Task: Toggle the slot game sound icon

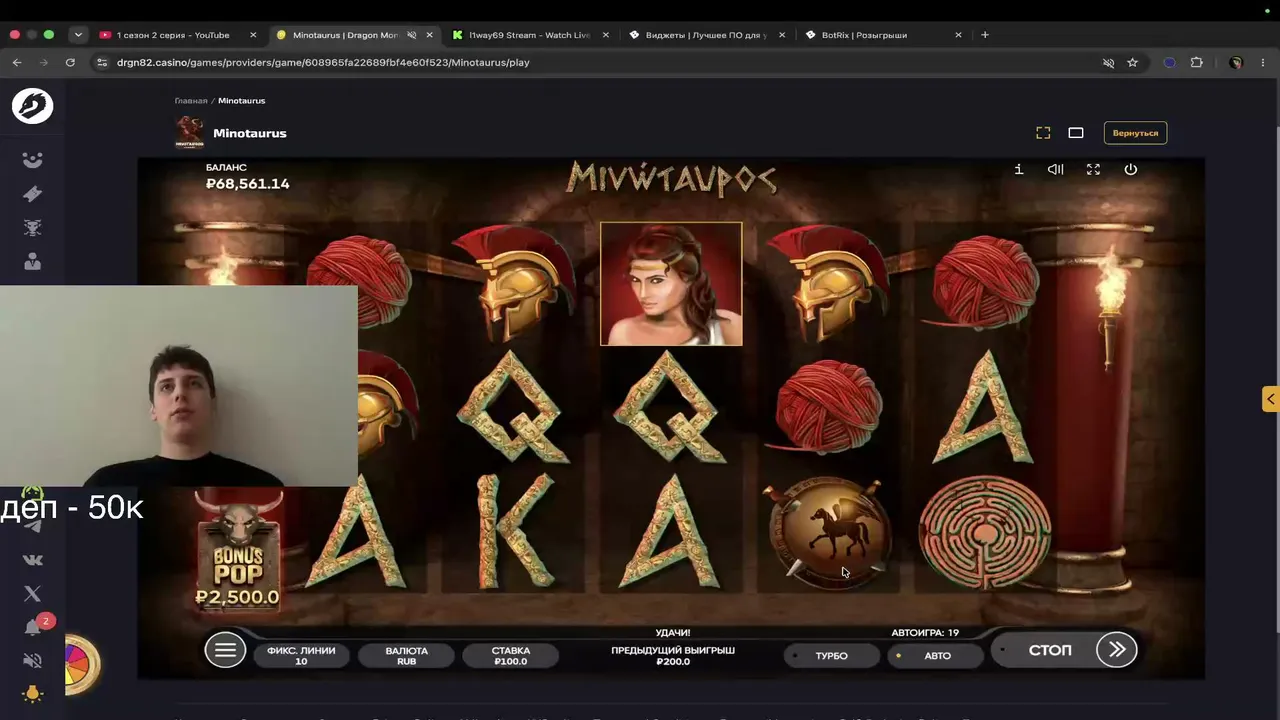Action: pyautogui.click(x=1055, y=169)
